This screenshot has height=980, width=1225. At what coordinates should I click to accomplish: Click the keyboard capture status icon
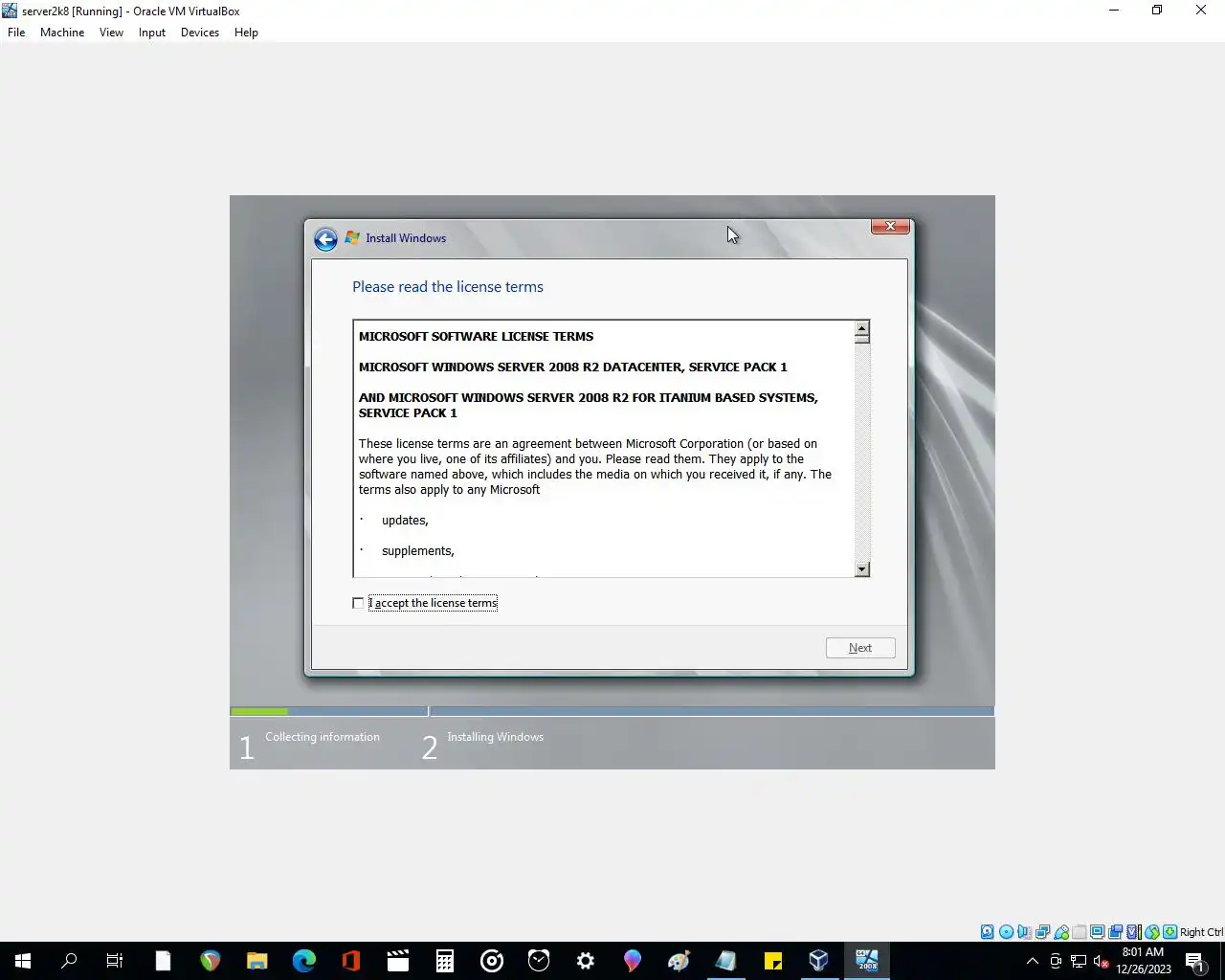click(x=1169, y=931)
